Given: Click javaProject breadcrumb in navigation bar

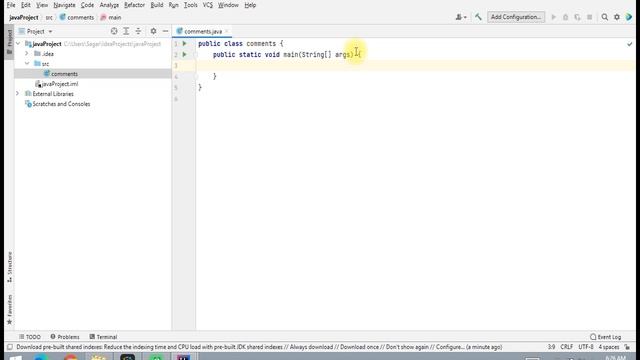Looking at the screenshot, I should click(24, 18).
